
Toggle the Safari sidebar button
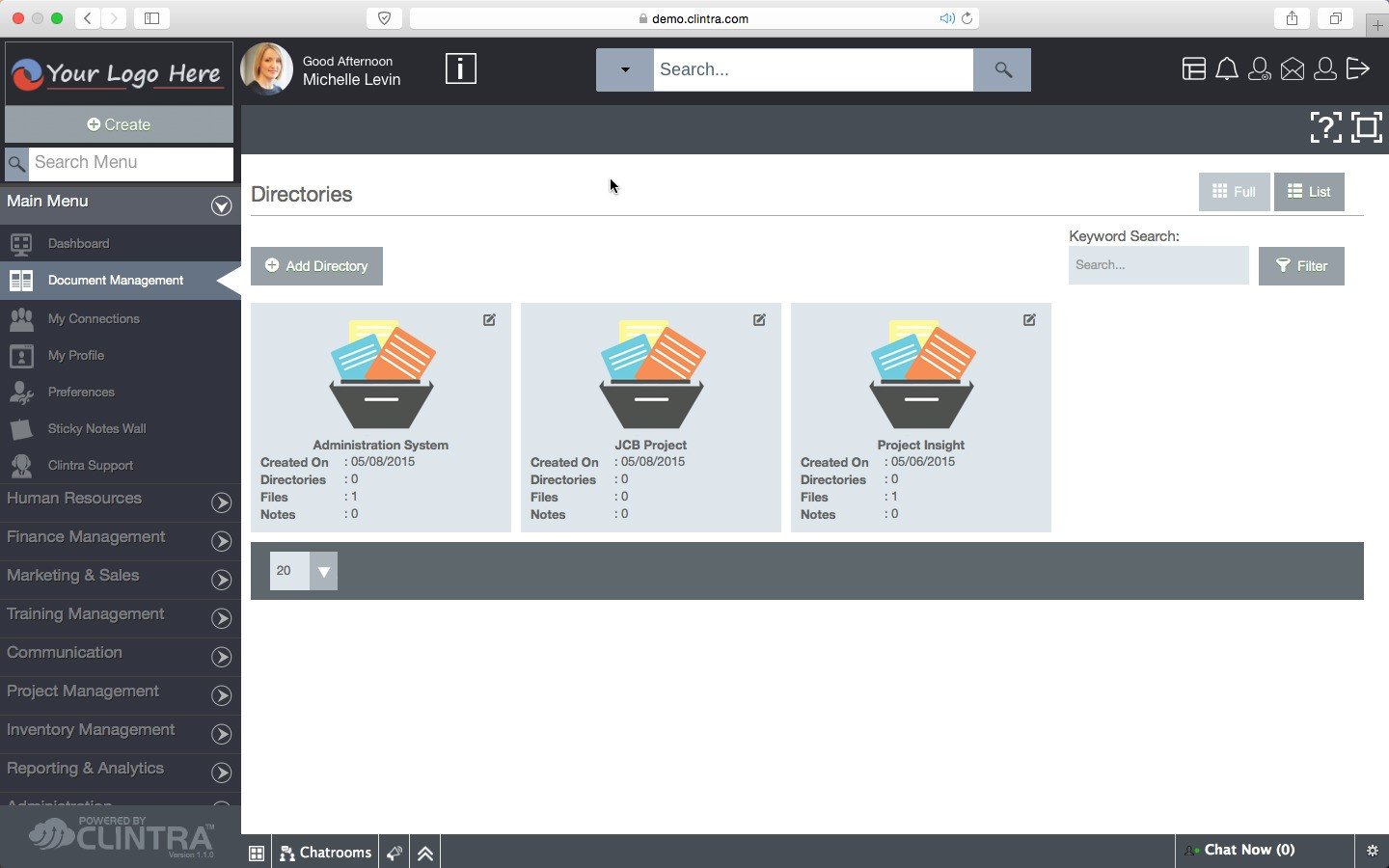[151, 18]
